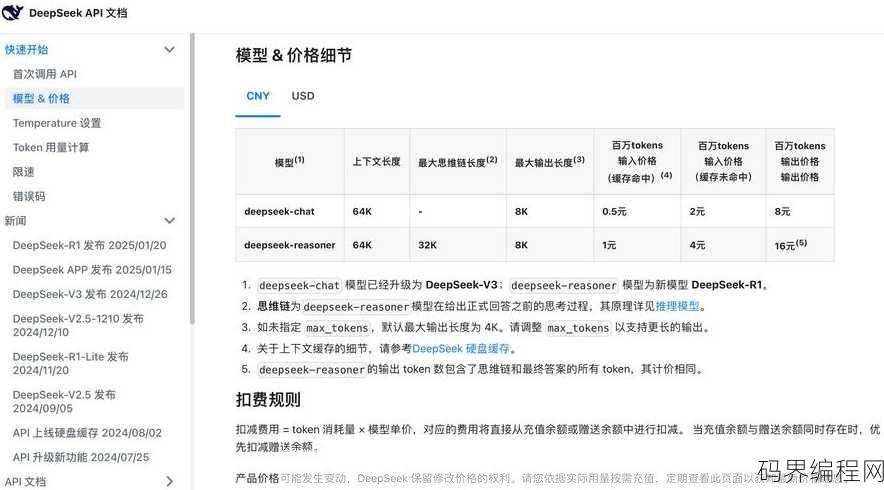Click the 上下文长度 column header

tap(376, 162)
